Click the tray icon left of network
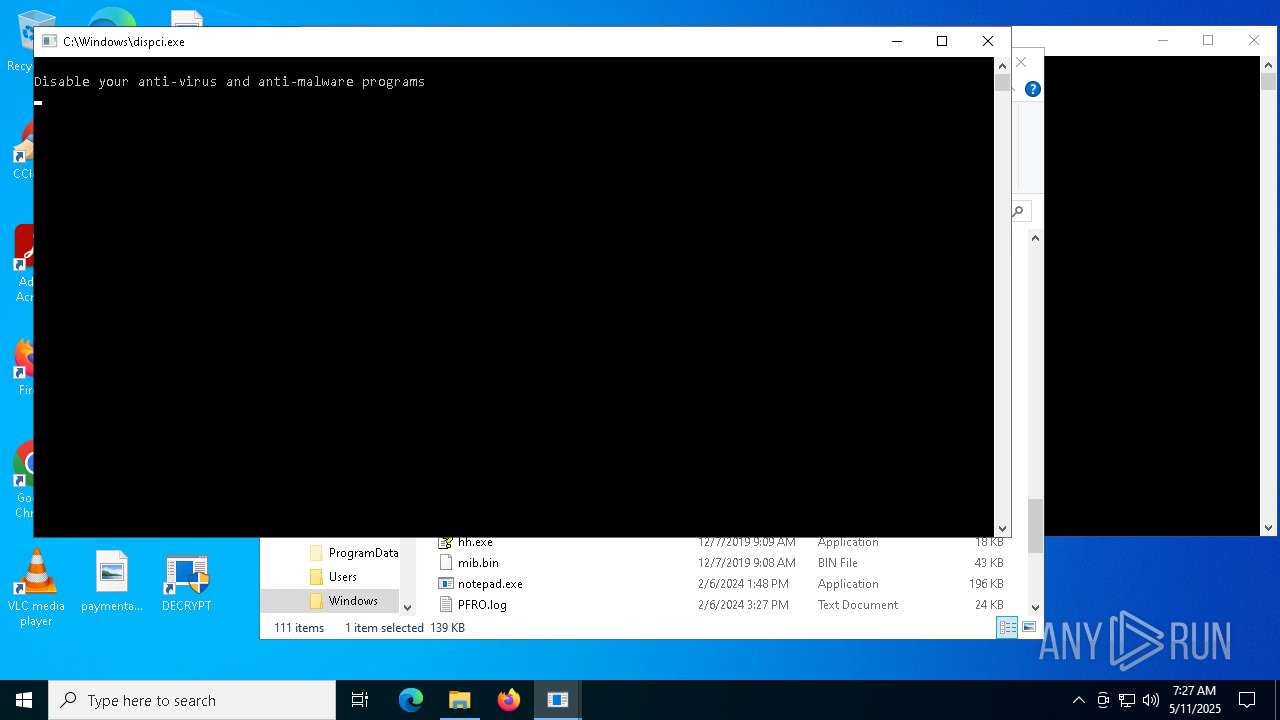 1103,700
